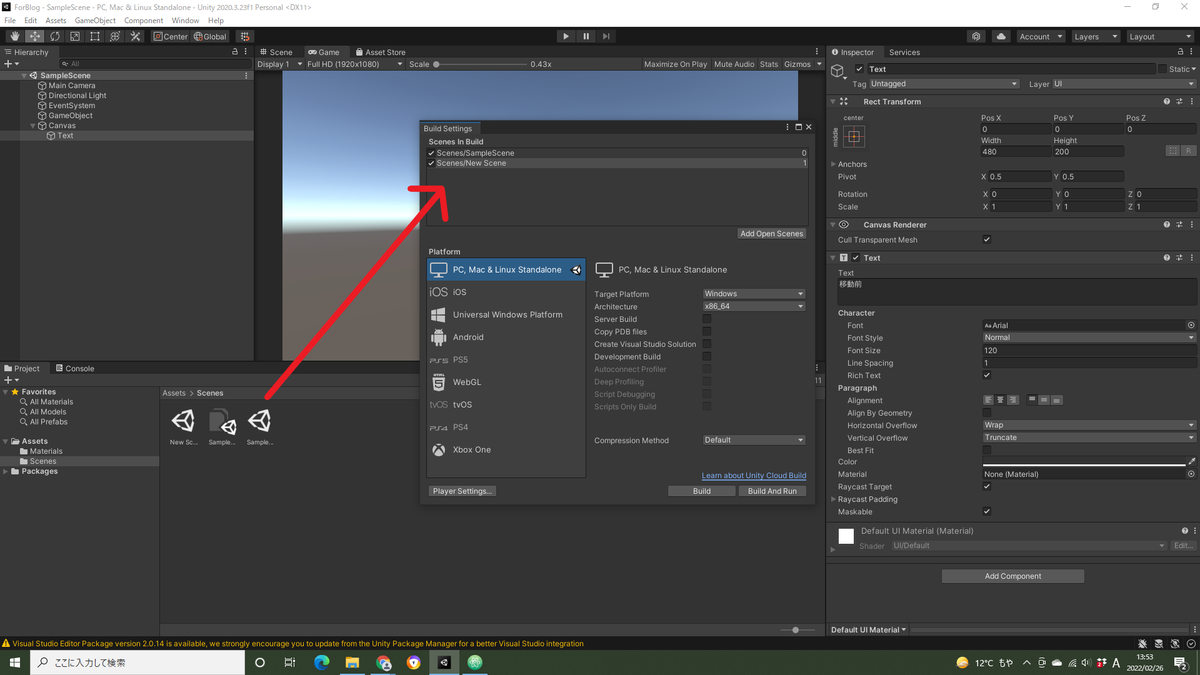Select the Move tool in toolbar
The image size is (1200, 675).
tap(35, 36)
